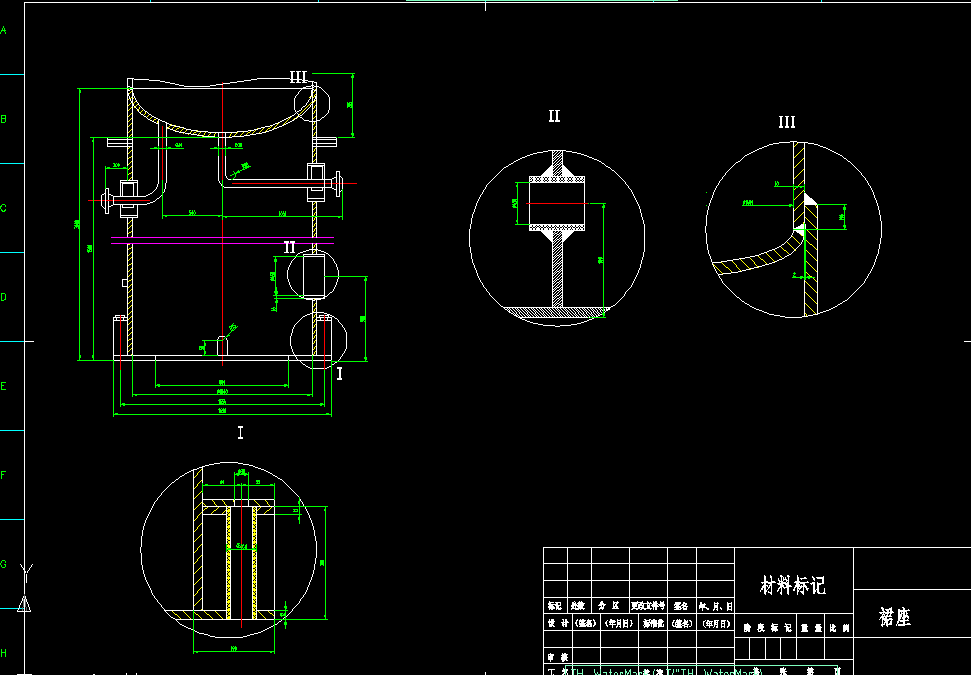Click zone letter A on the drawing border
This screenshot has width=971, height=675.
[x=4, y=30]
